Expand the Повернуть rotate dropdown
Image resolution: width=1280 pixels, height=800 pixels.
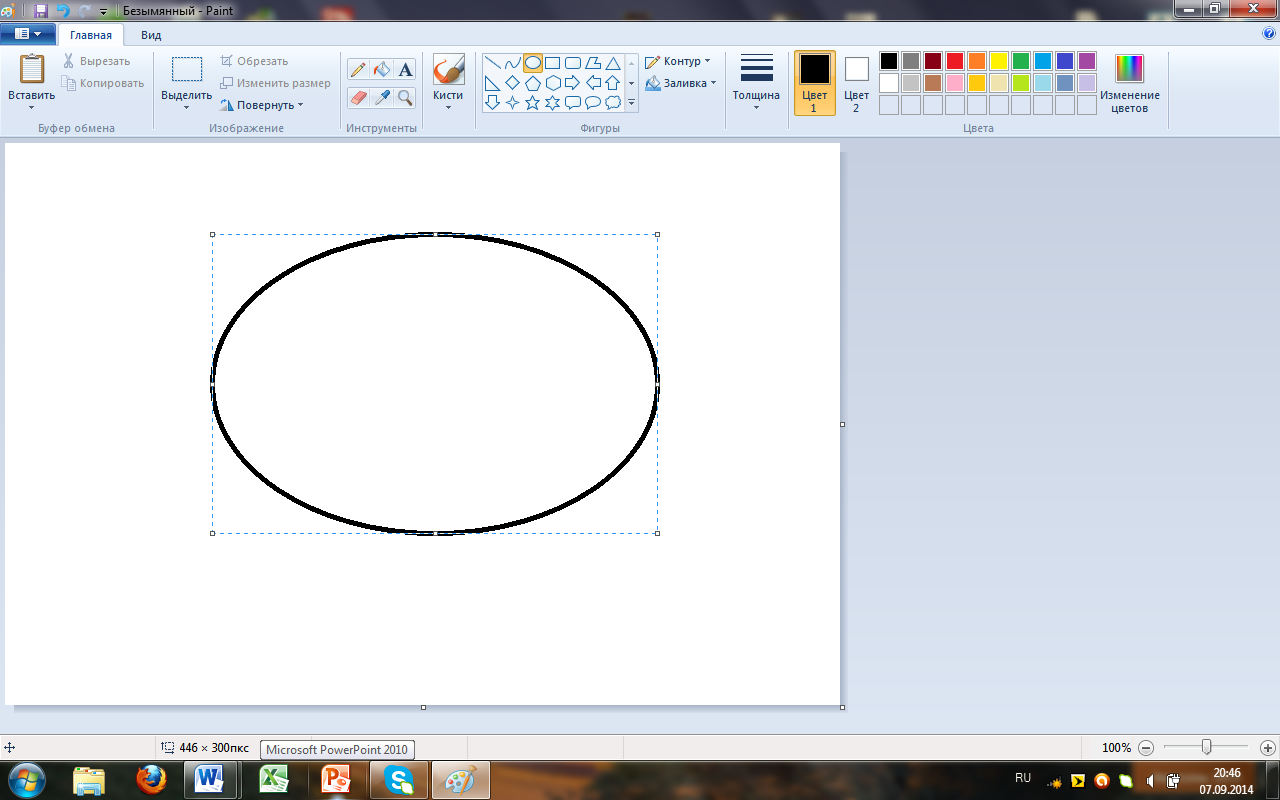(x=262, y=105)
